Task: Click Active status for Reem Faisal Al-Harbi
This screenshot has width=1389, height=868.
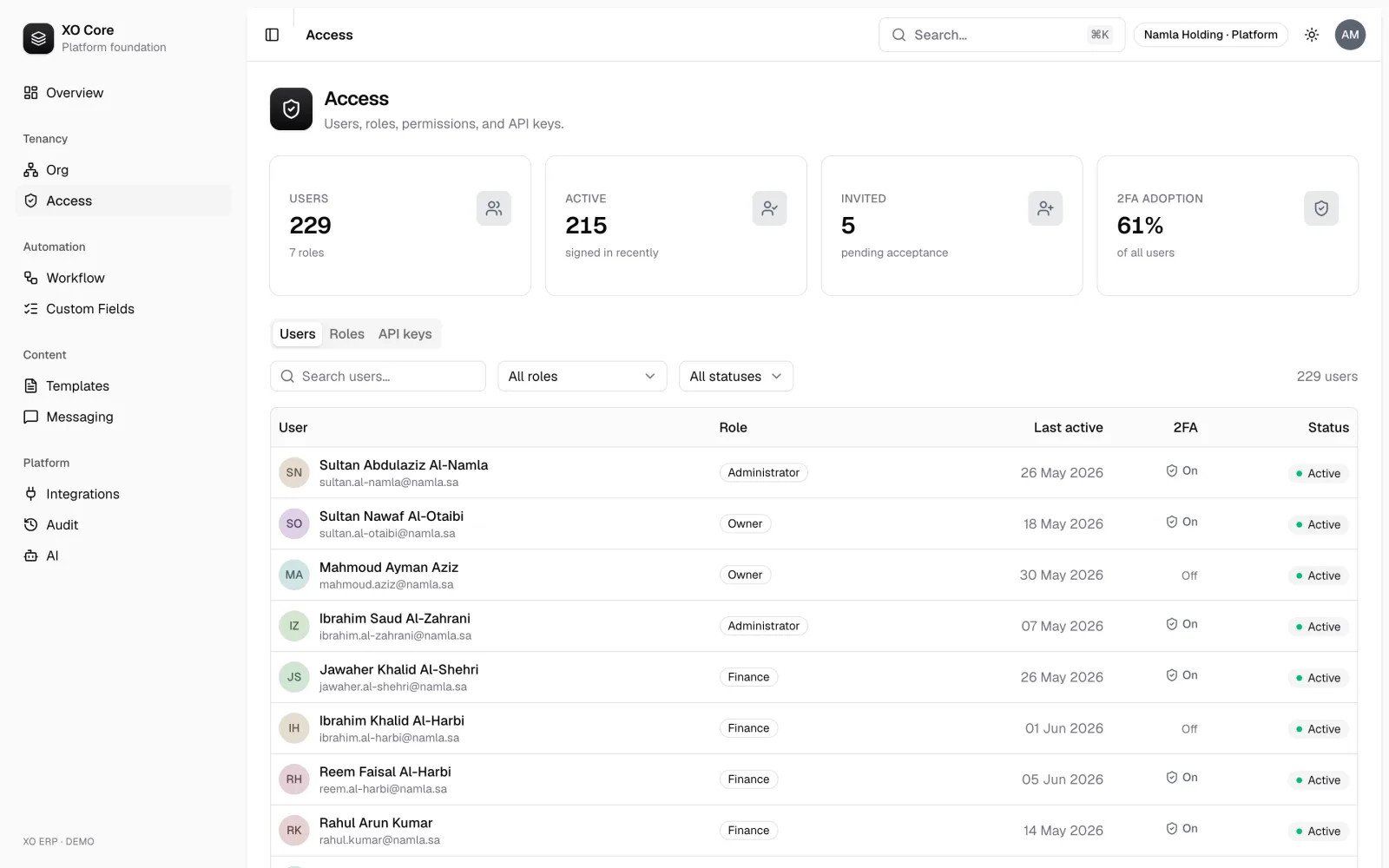Action: point(1318,780)
